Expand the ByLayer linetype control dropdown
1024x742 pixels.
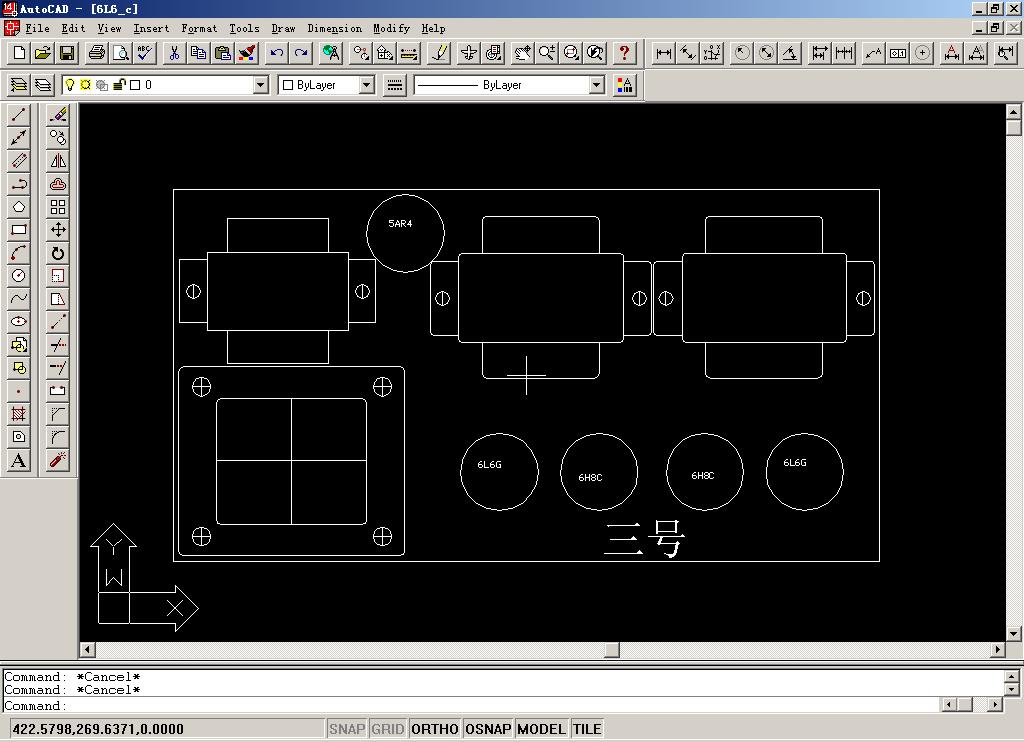[x=596, y=85]
